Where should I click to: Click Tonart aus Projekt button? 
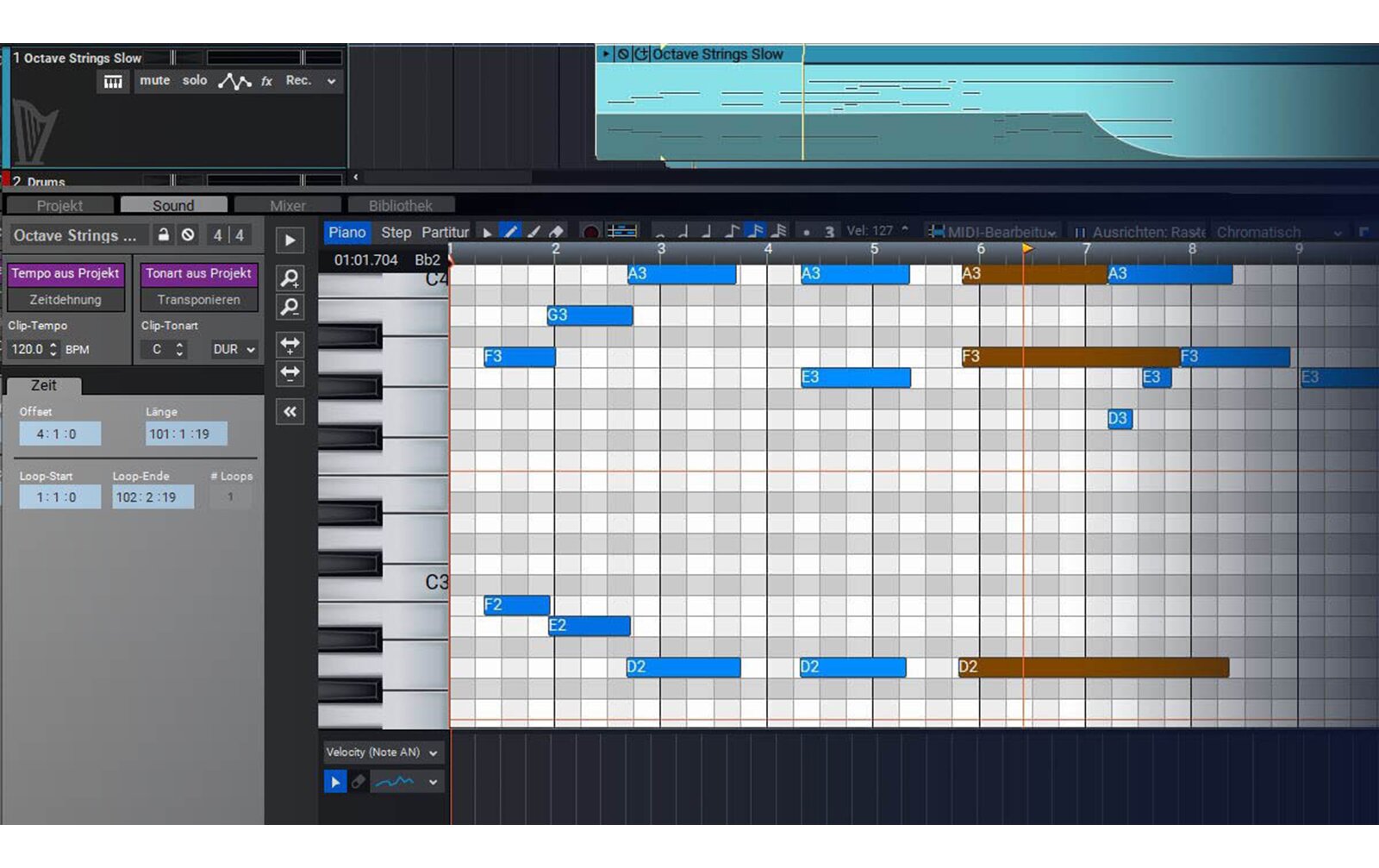click(198, 273)
